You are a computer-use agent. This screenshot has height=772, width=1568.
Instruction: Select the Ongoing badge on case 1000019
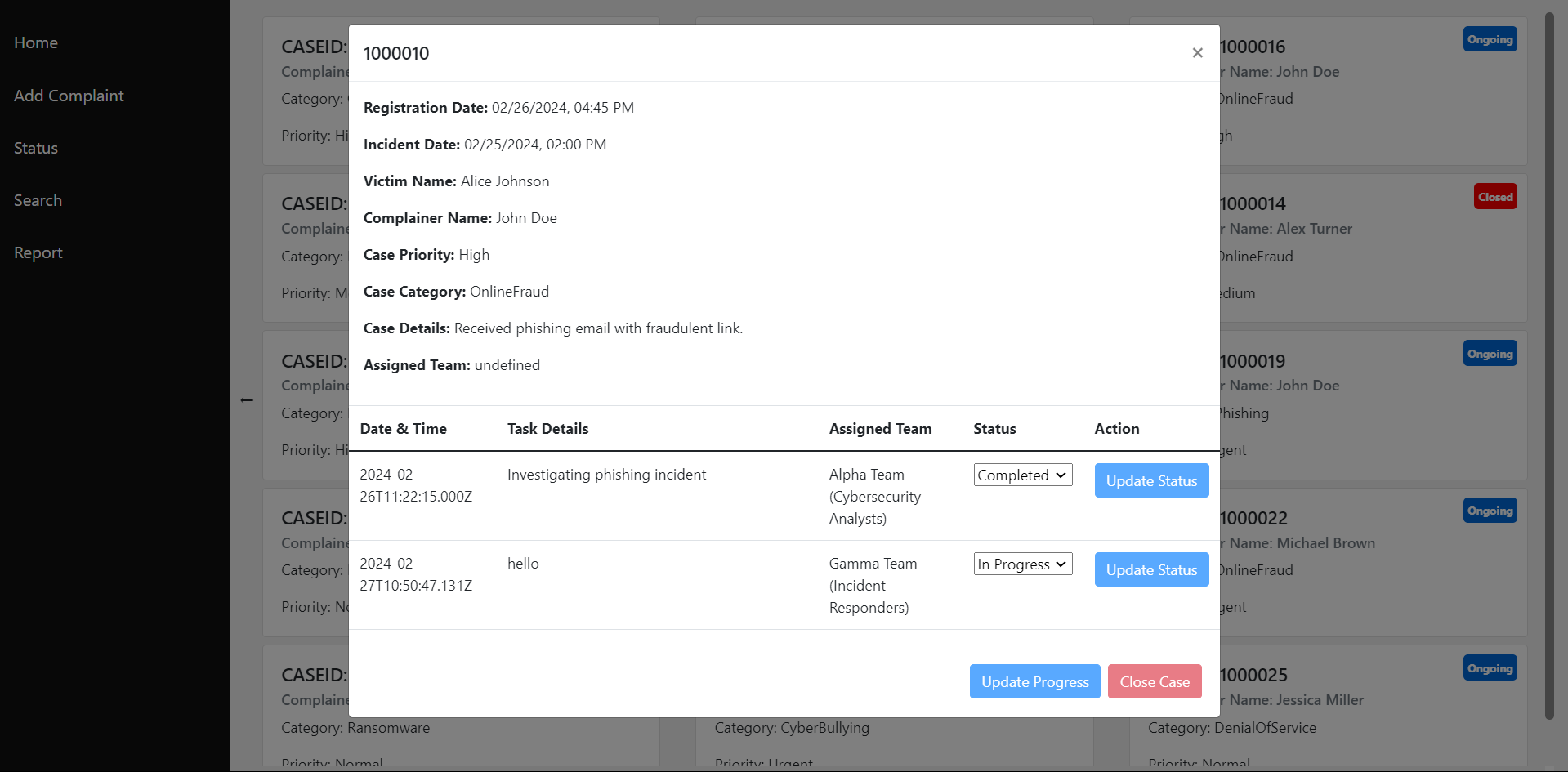(x=1490, y=354)
